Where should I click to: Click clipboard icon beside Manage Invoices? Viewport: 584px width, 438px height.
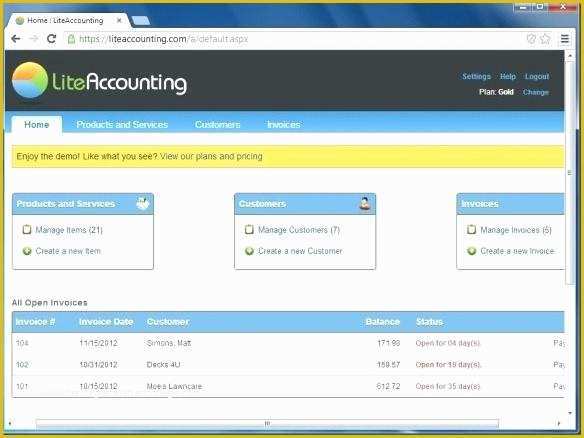click(x=471, y=229)
